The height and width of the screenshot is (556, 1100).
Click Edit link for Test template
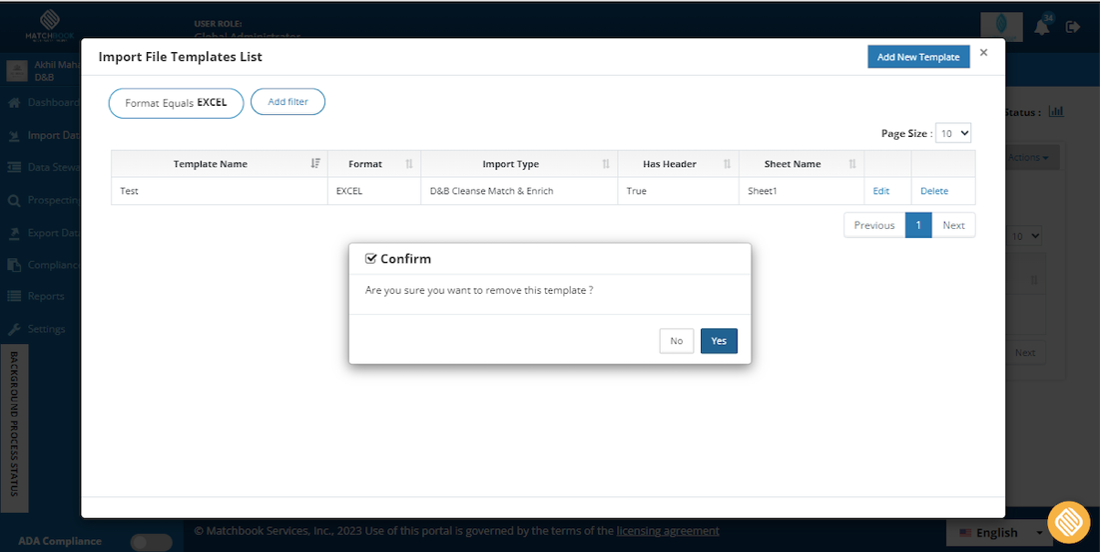(x=881, y=191)
